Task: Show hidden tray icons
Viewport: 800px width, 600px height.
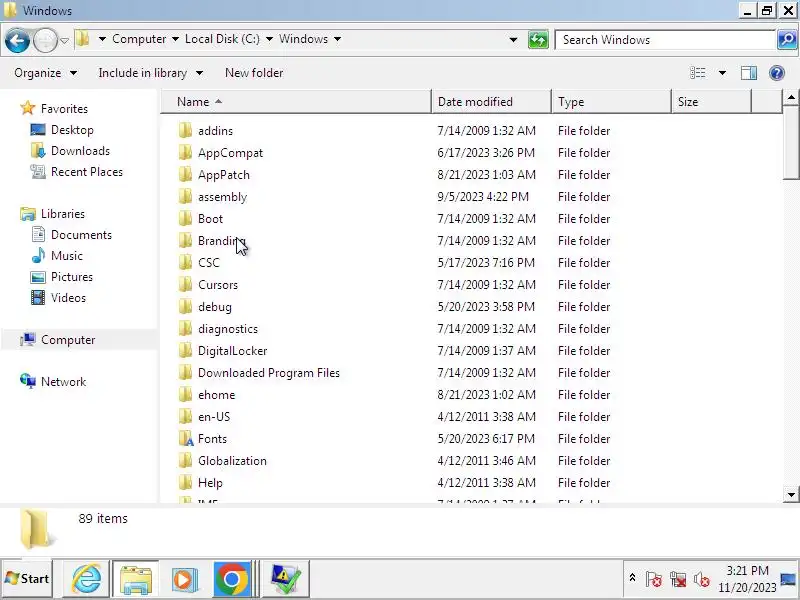Action: tap(632, 578)
